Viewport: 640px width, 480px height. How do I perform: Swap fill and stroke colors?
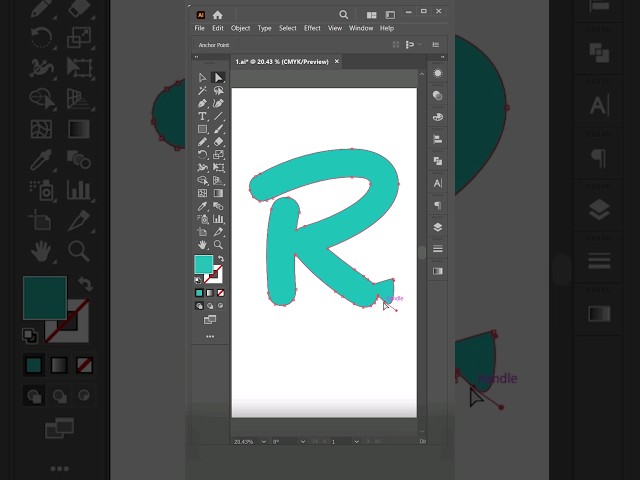[x=221, y=259]
